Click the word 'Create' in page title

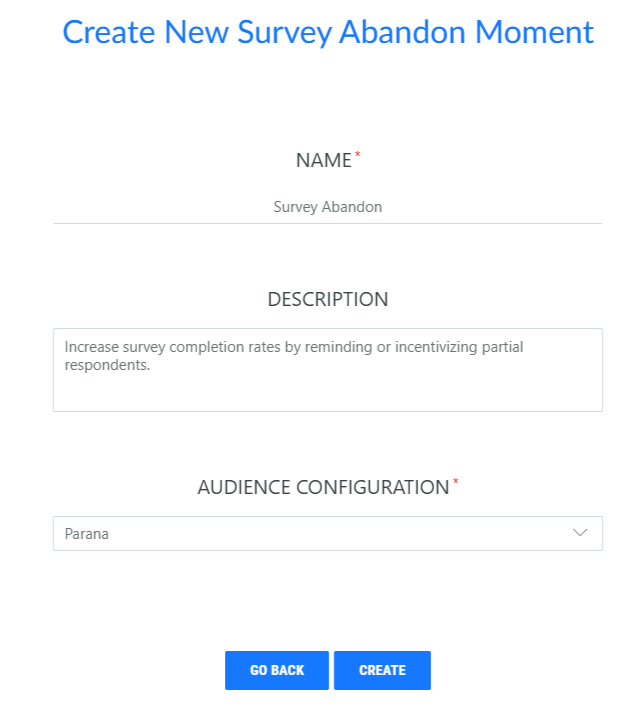(109, 32)
